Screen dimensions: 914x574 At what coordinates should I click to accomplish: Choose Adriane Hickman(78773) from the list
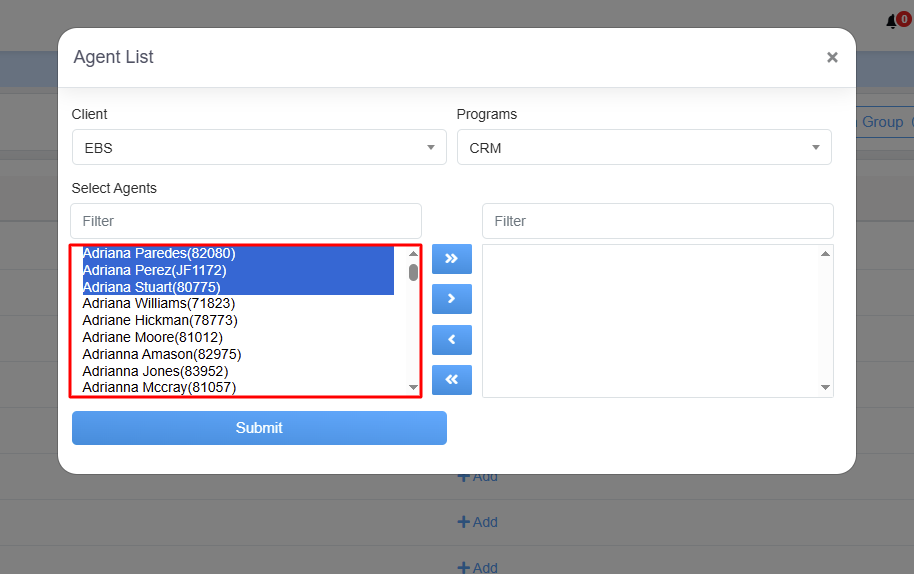[x=160, y=321]
